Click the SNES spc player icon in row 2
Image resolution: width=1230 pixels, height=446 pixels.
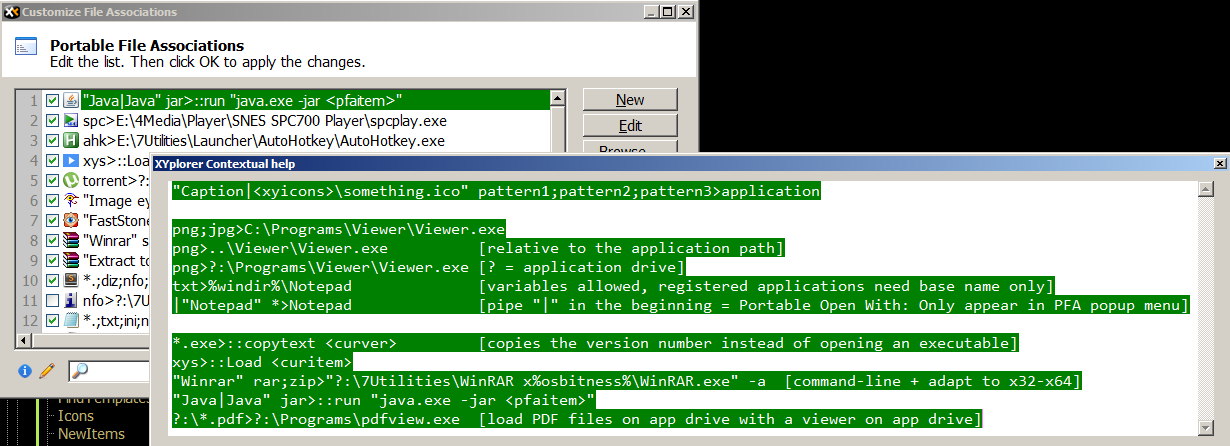tap(71, 120)
